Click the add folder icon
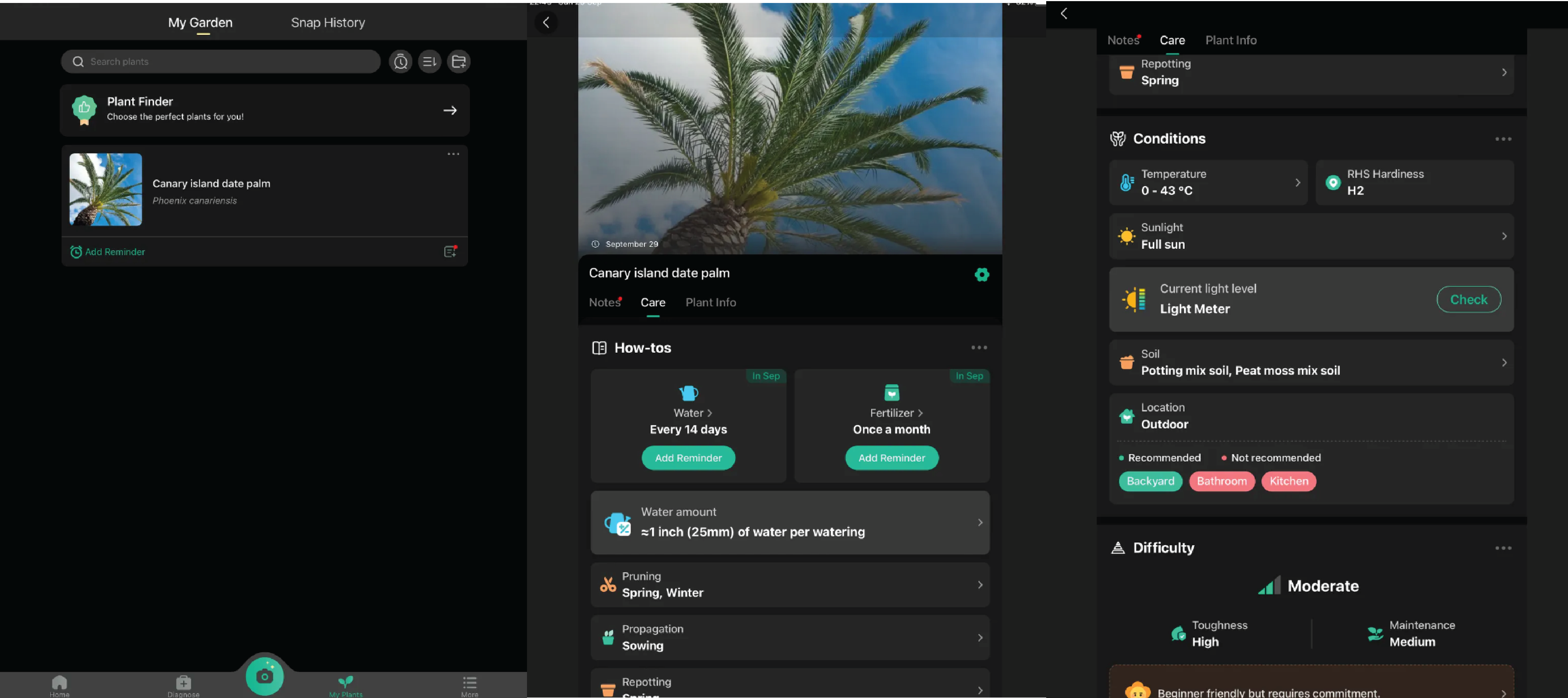Viewport: 1568px width, 698px height. [x=459, y=62]
